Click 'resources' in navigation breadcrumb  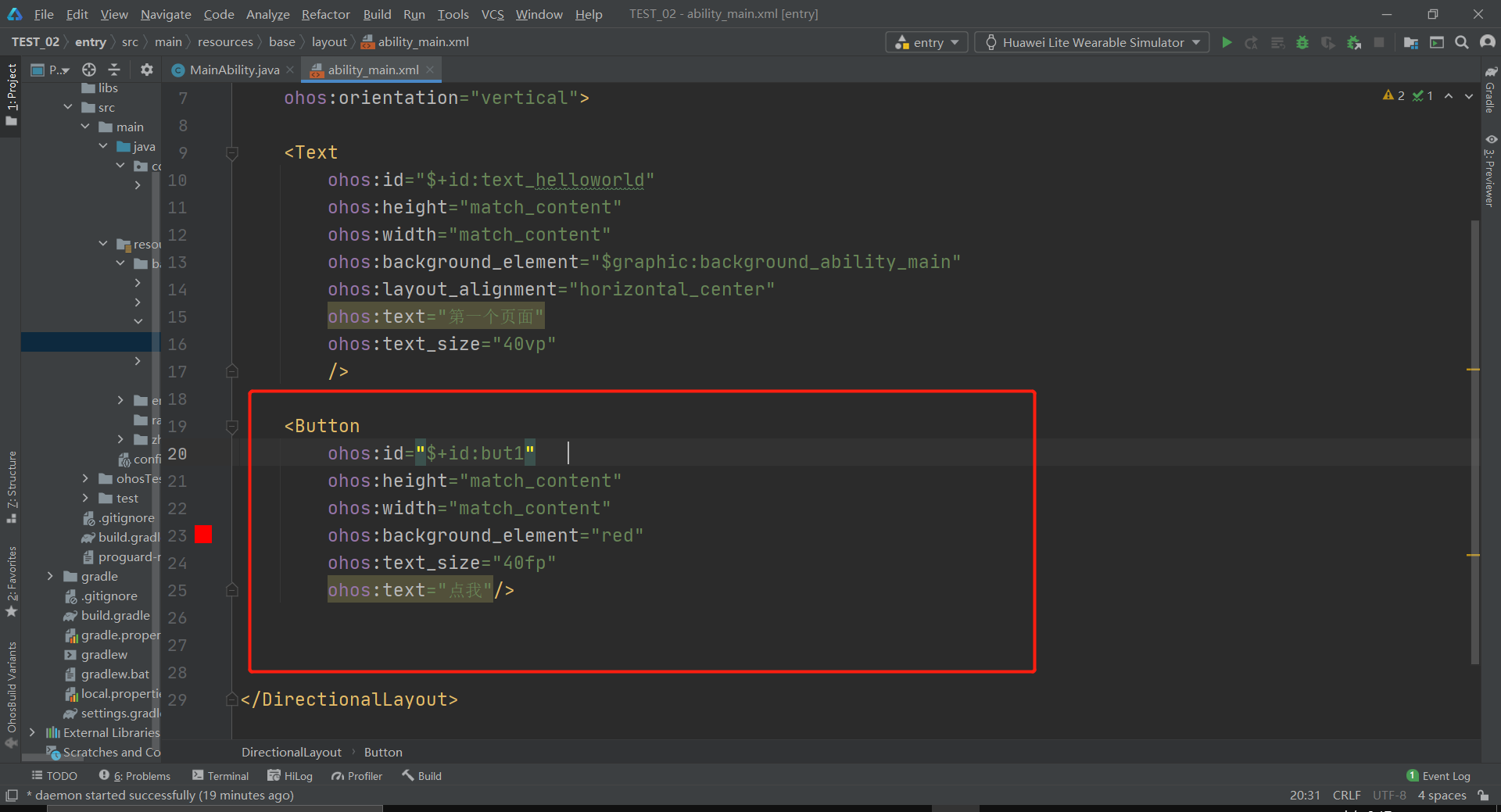click(x=225, y=42)
